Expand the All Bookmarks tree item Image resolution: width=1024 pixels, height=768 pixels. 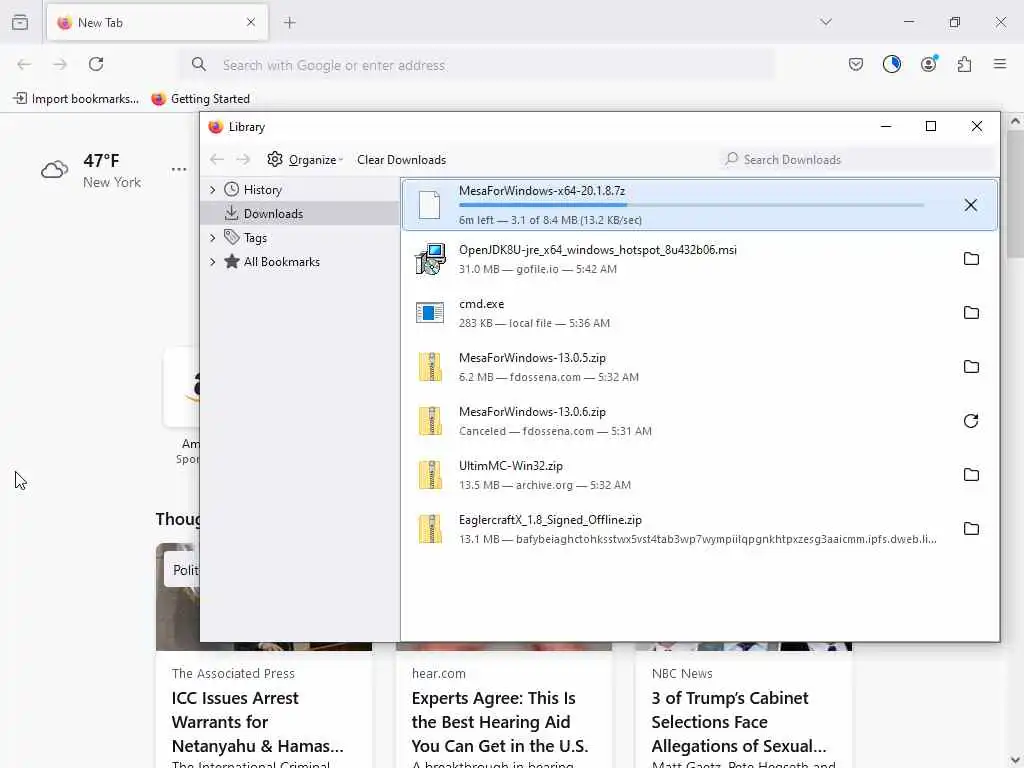tap(212, 262)
